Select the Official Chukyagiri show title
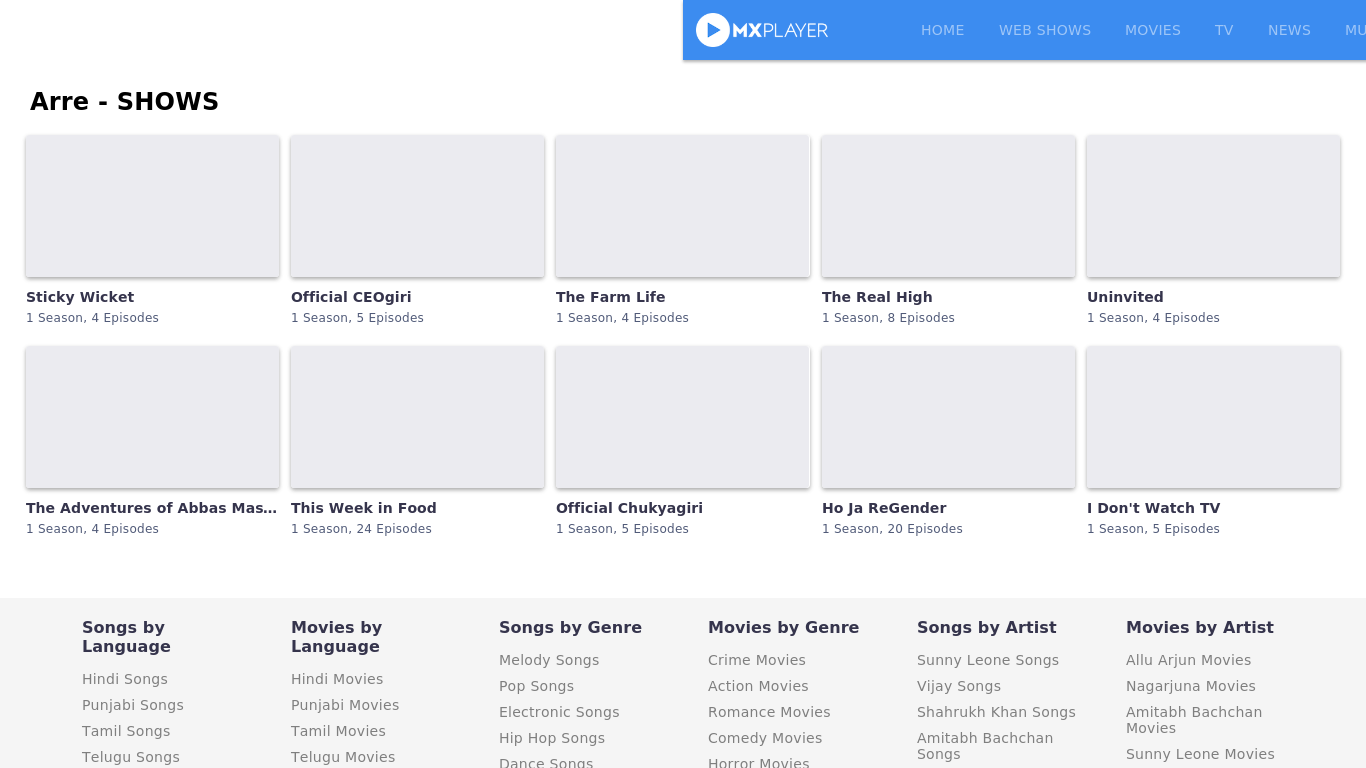This screenshot has width=1366, height=768. 629,508
